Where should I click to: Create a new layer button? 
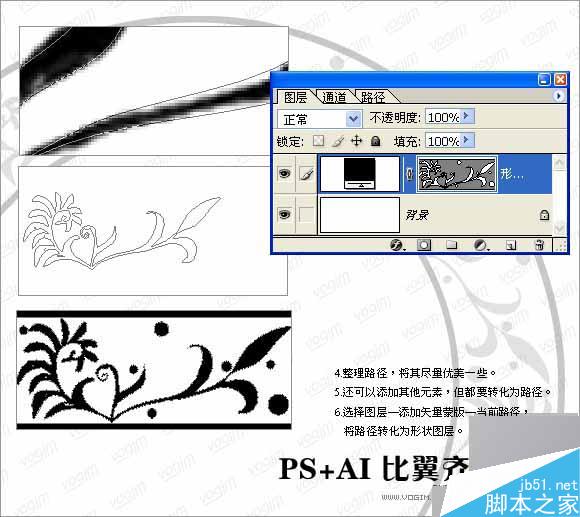pos(511,245)
